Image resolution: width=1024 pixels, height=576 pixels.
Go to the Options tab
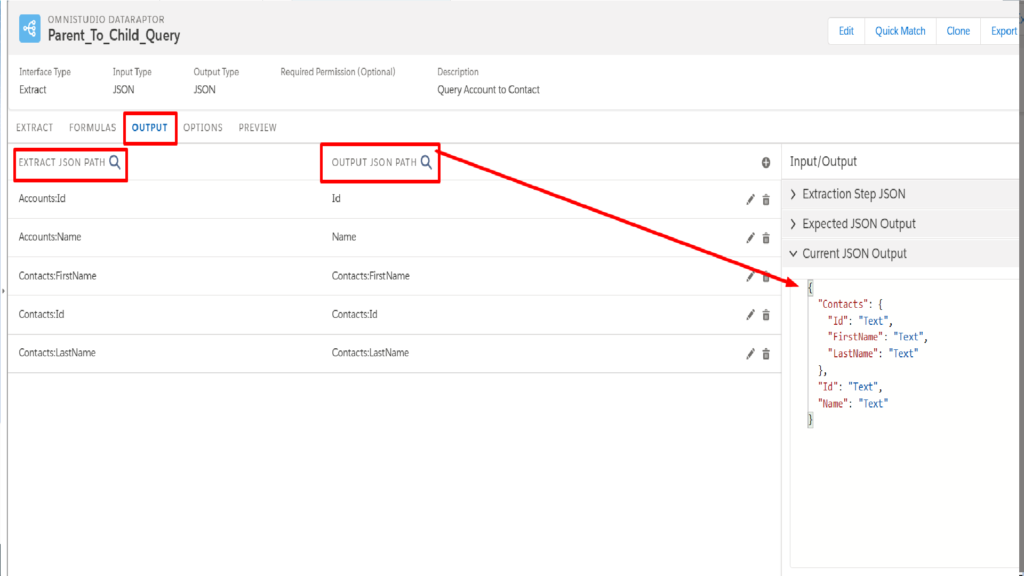click(203, 127)
